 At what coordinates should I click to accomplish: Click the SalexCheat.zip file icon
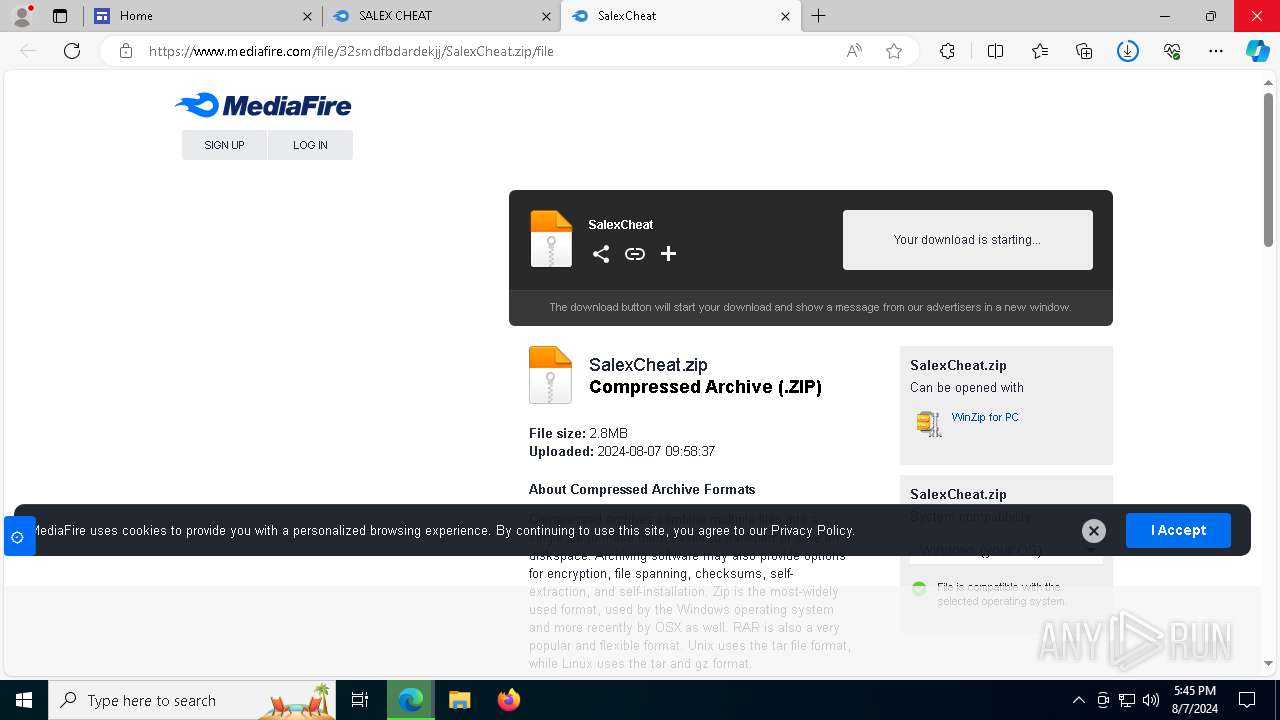[550, 375]
